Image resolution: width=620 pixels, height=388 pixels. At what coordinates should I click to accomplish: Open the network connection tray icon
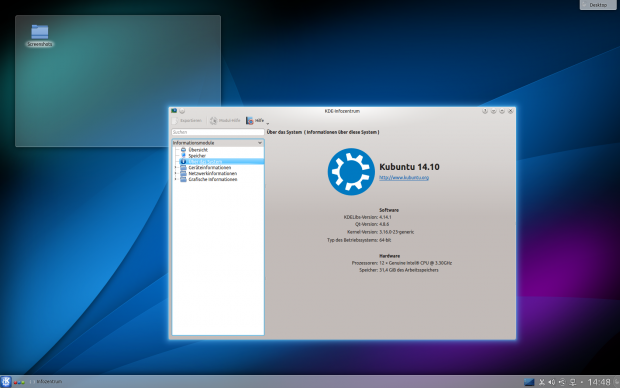tap(573, 382)
